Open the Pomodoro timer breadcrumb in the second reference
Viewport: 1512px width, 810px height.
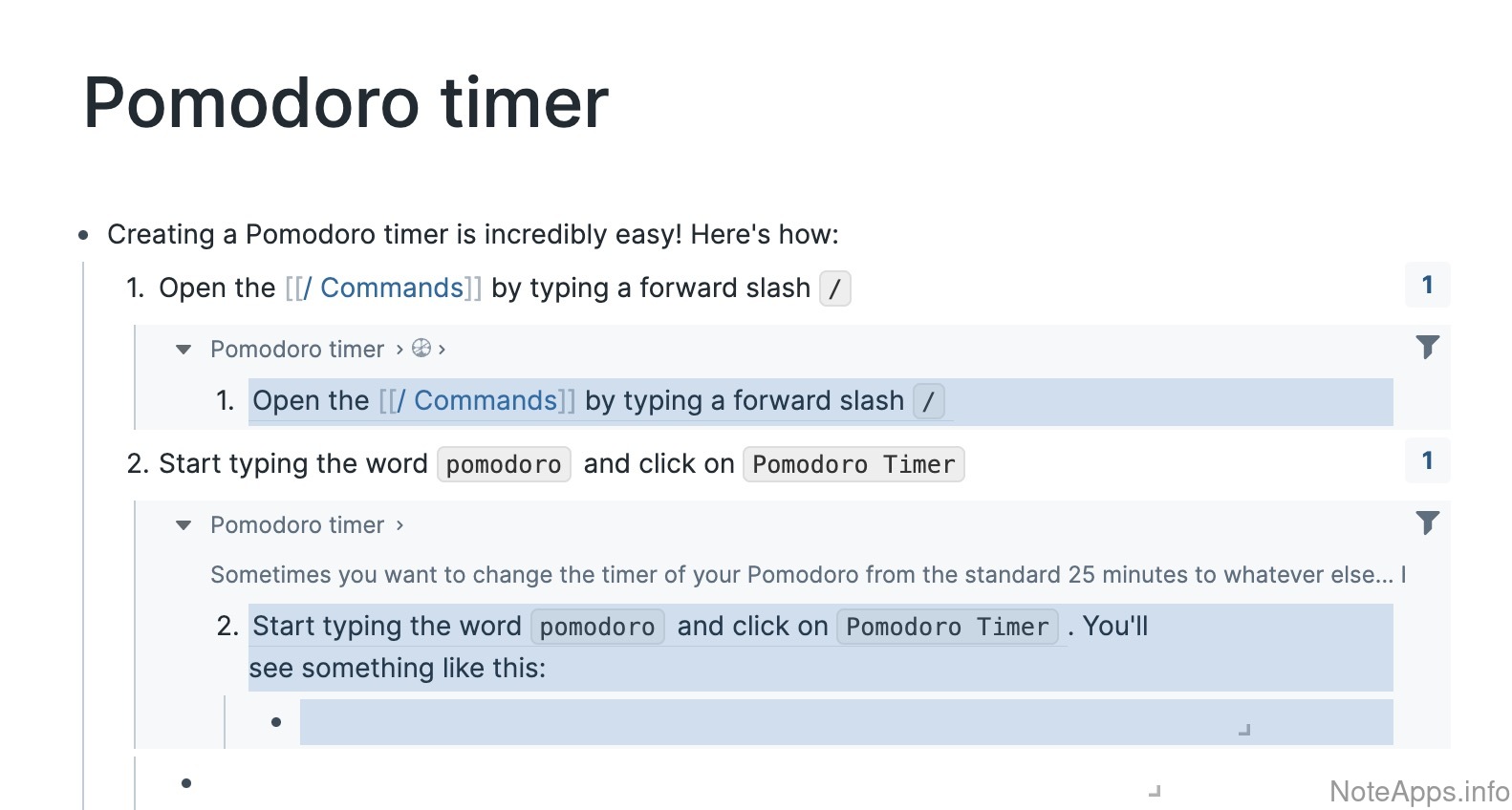(x=297, y=525)
